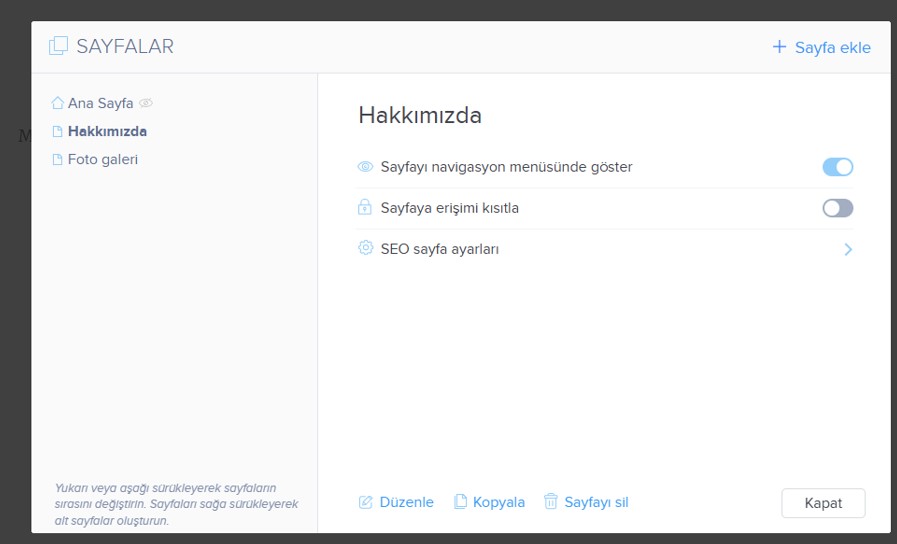
Task: Click the copy icon beside Kopyala
Action: coord(460,502)
